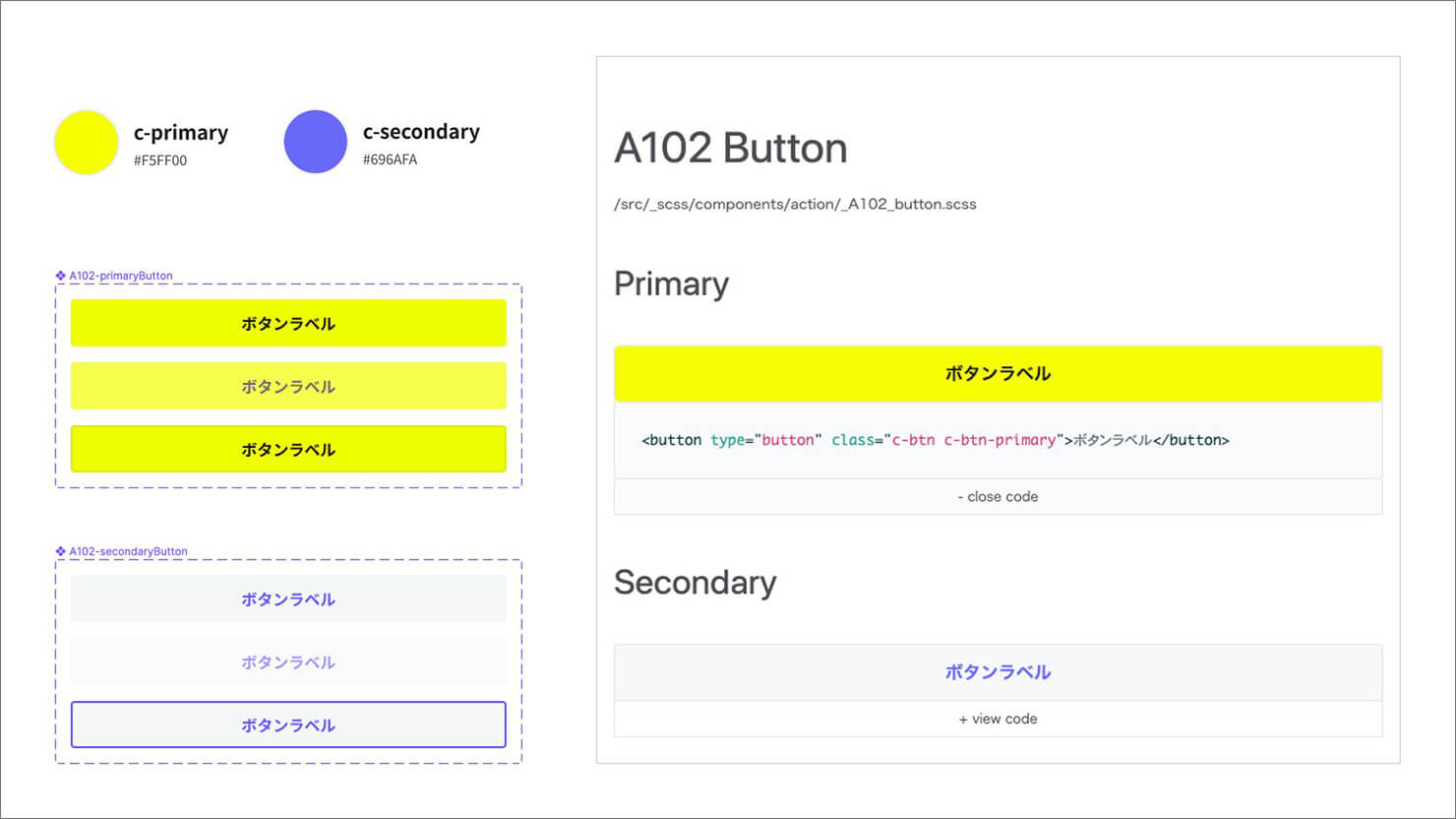Image resolution: width=1456 pixels, height=819 pixels.
Task: Select the yellow c-primary color circle
Action: click(x=87, y=143)
